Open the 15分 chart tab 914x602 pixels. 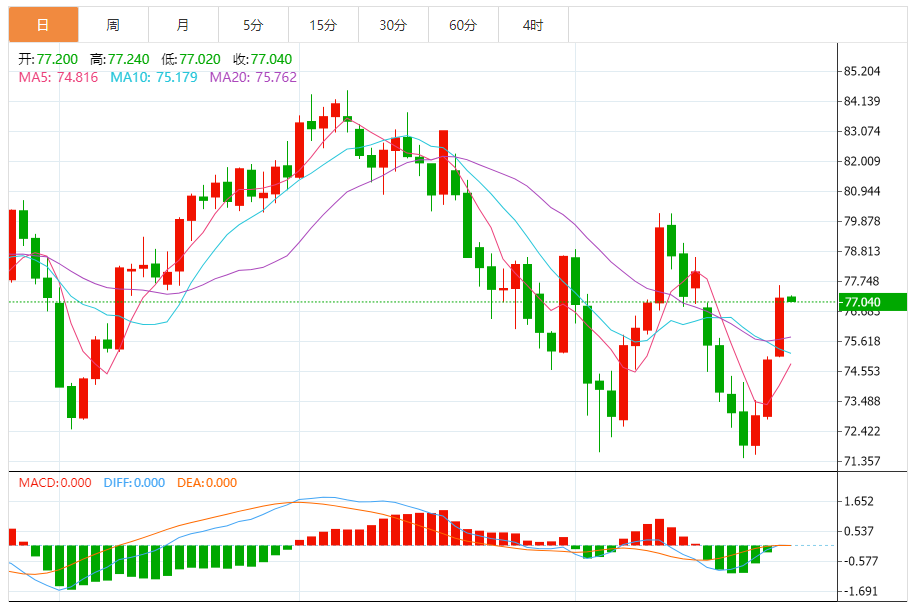(x=323, y=24)
